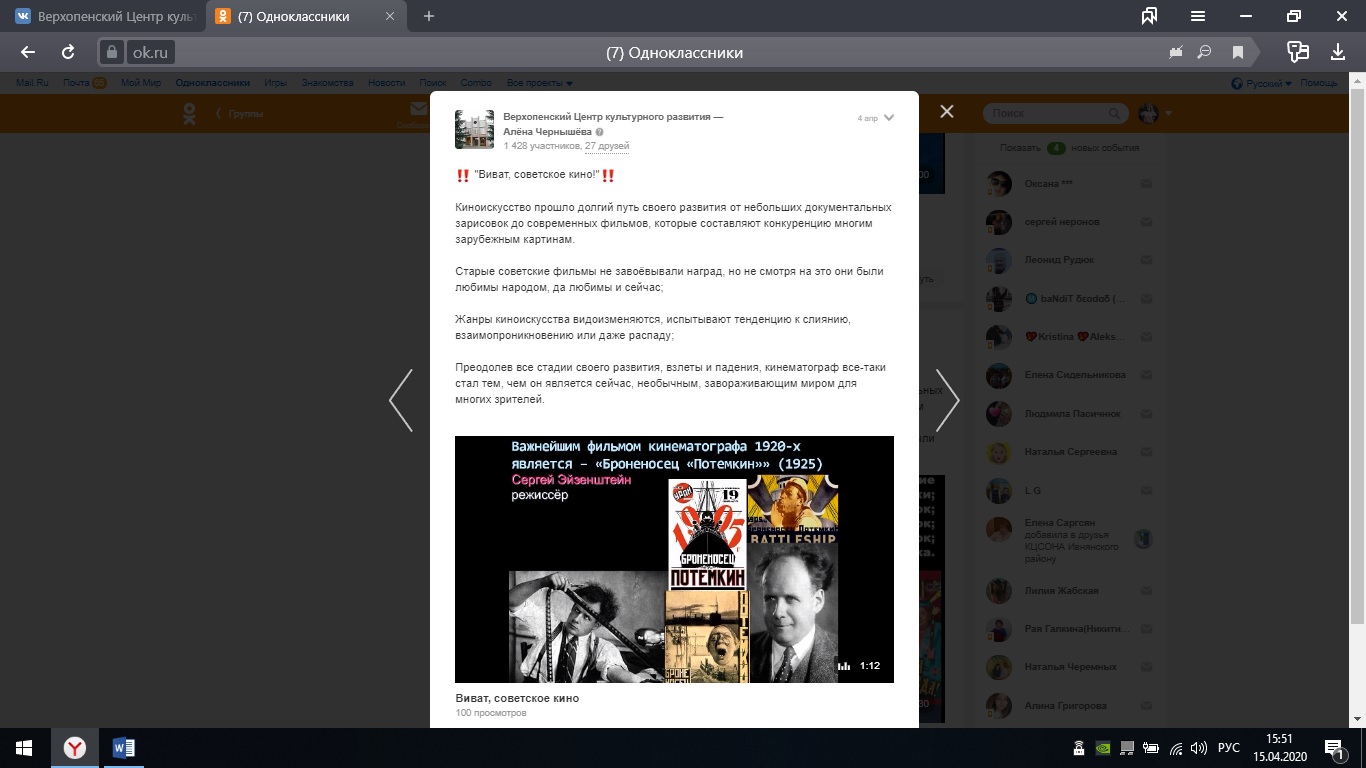Bookmark this page with the flag icon

click(1238, 52)
